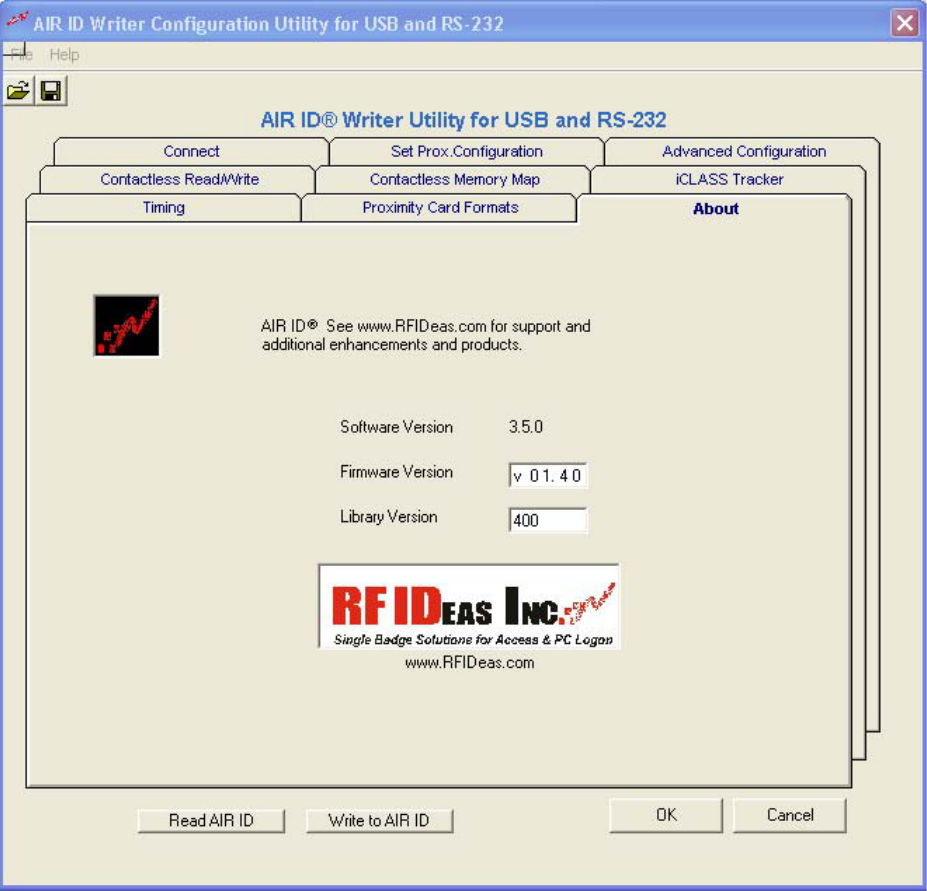Screen dimensions: 927x891
Task: Open the Contactless Memory Map tab
Action: [x=455, y=179]
